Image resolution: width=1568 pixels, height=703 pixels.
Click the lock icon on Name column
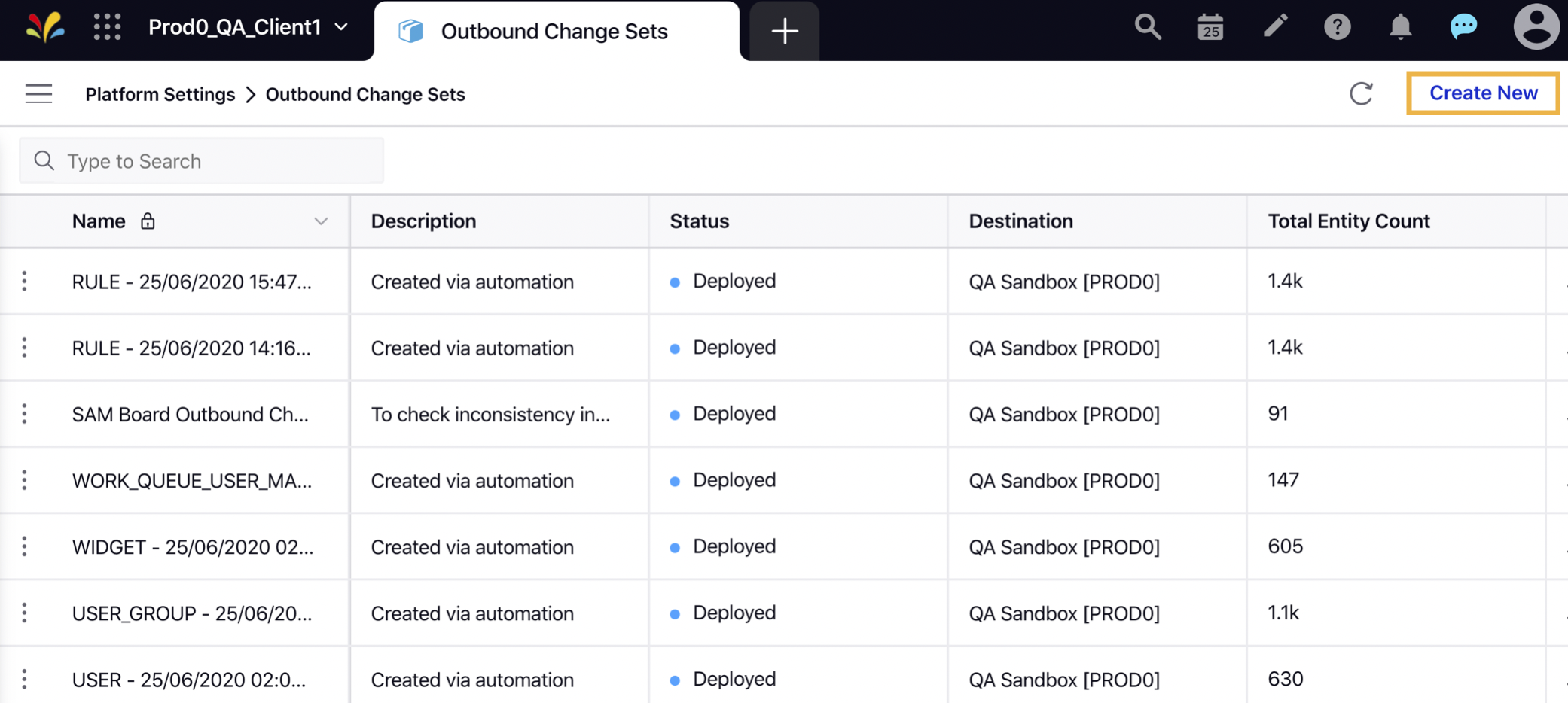click(148, 221)
